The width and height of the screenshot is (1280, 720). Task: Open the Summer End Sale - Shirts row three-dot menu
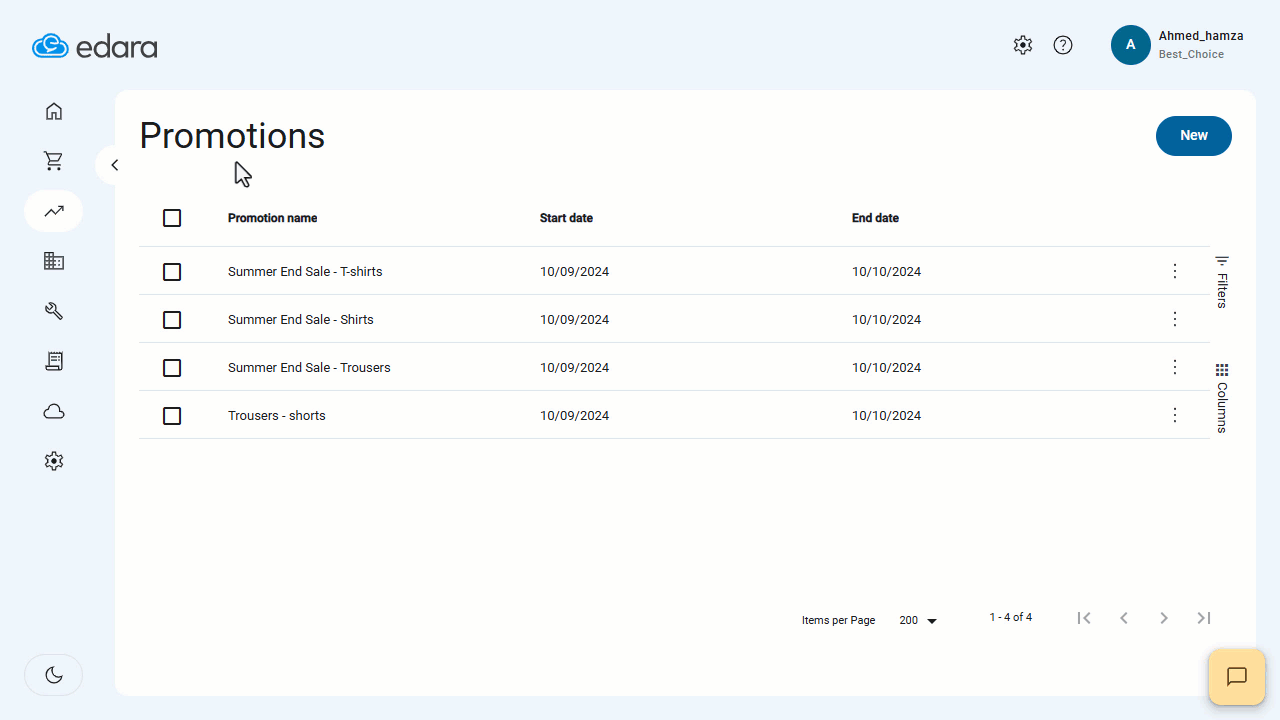point(1175,319)
